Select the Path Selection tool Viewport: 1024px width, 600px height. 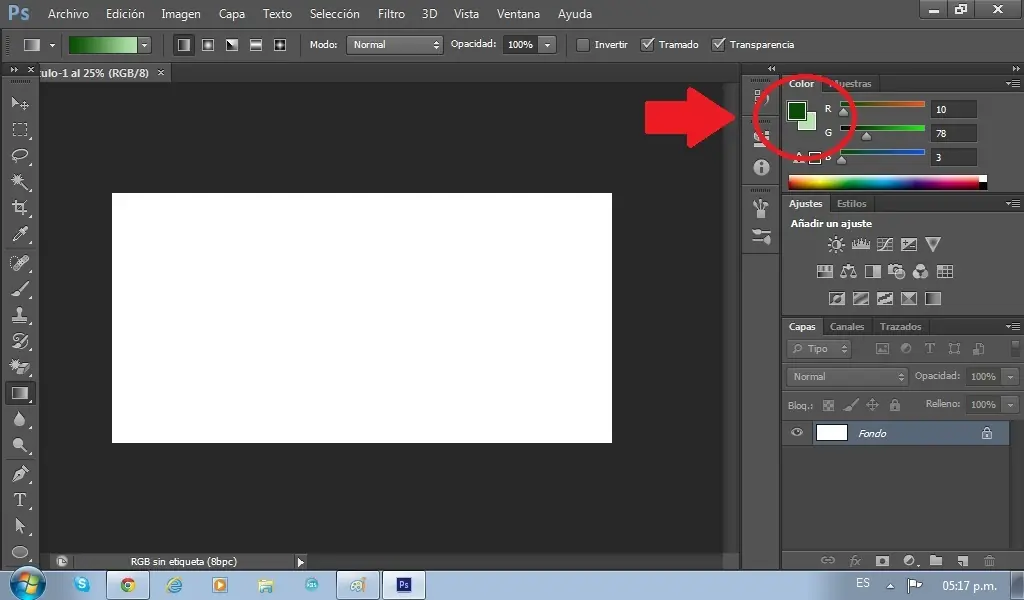pyautogui.click(x=20, y=526)
